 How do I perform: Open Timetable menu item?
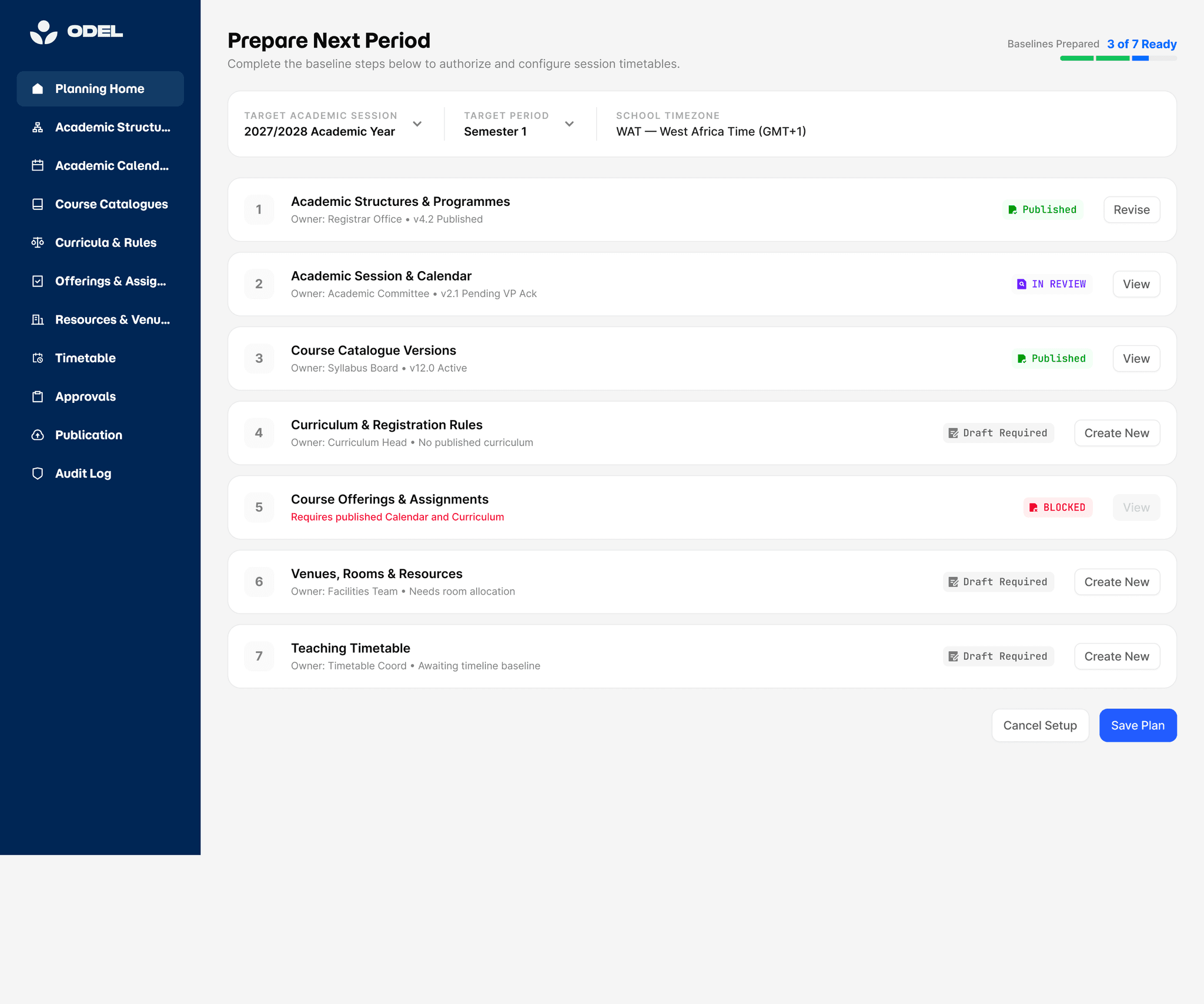(101, 358)
